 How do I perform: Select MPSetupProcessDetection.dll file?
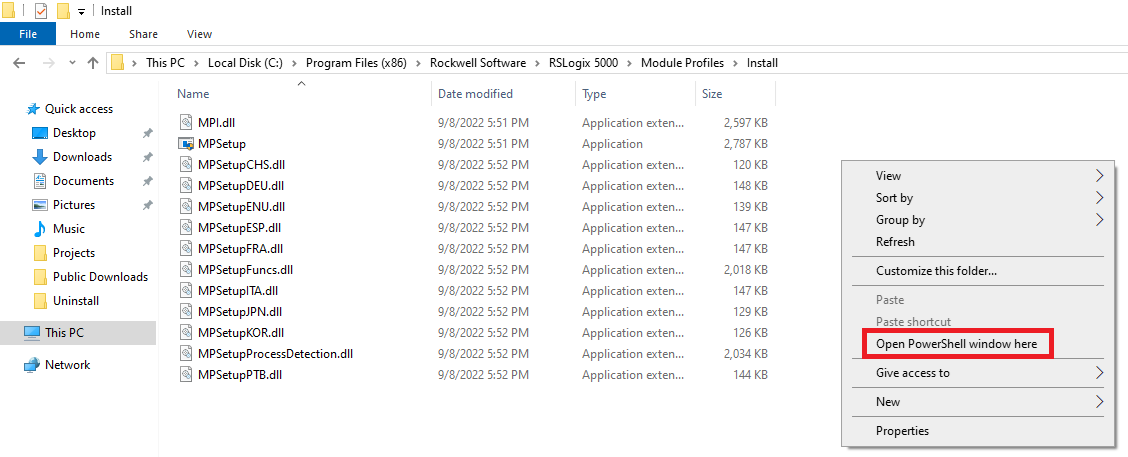pos(276,354)
